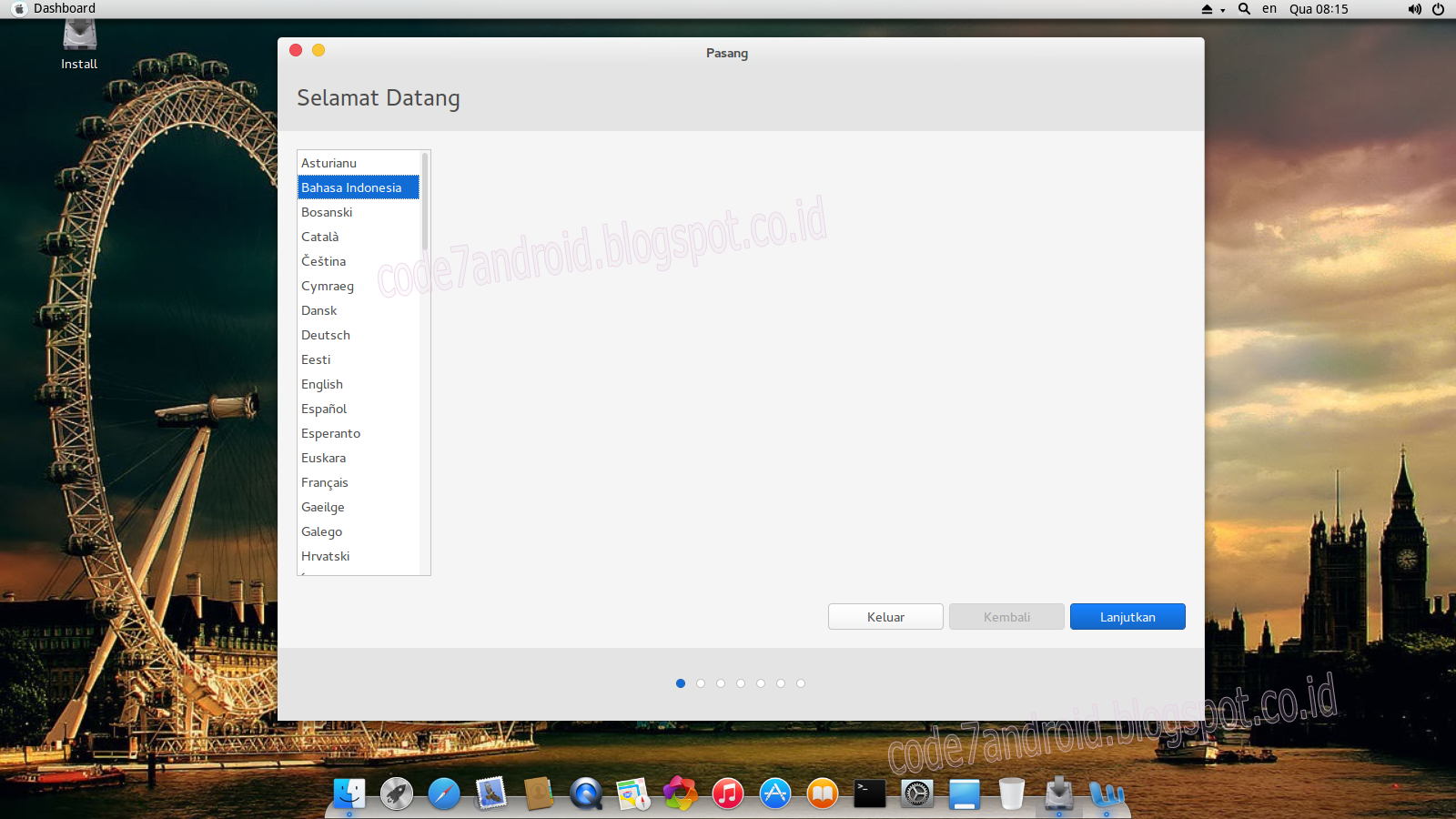Image resolution: width=1456 pixels, height=819 pixels.
Task: Click the Lanjutkan button
Action: click(1127, 616)
